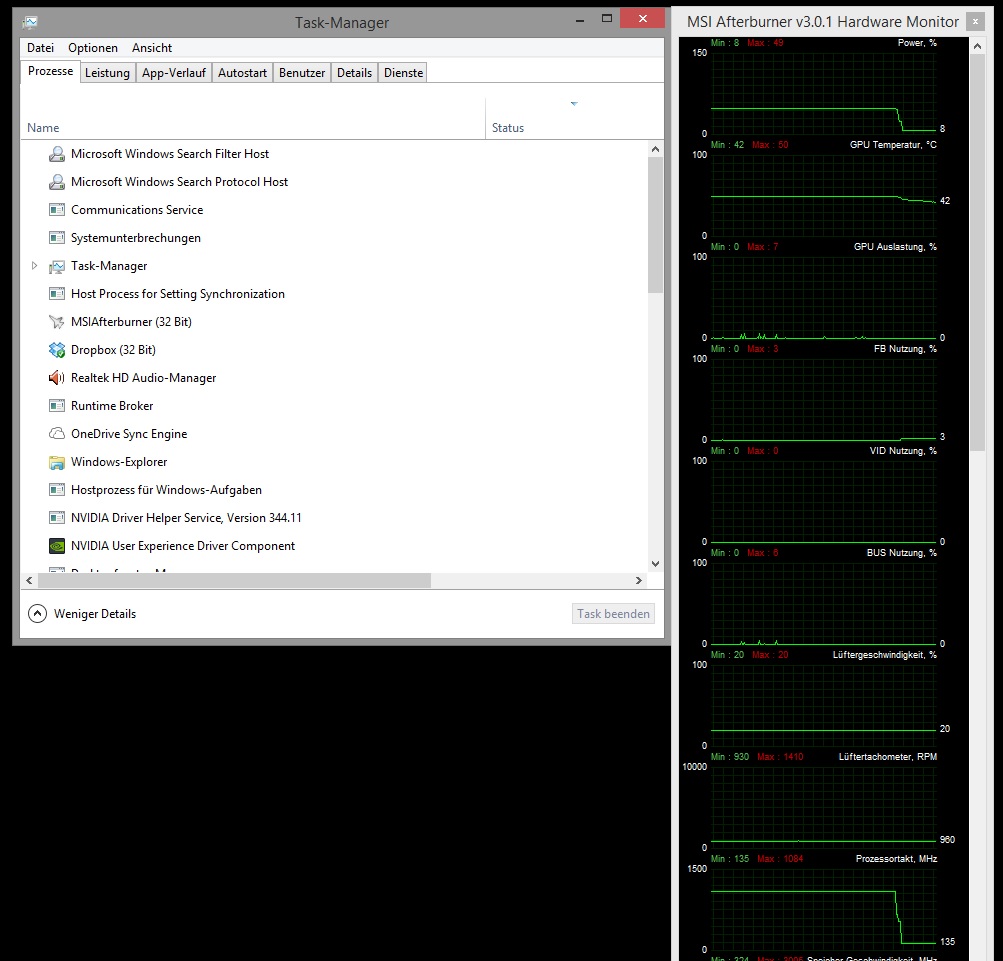Select the Windows-Explorer row text

119,462
